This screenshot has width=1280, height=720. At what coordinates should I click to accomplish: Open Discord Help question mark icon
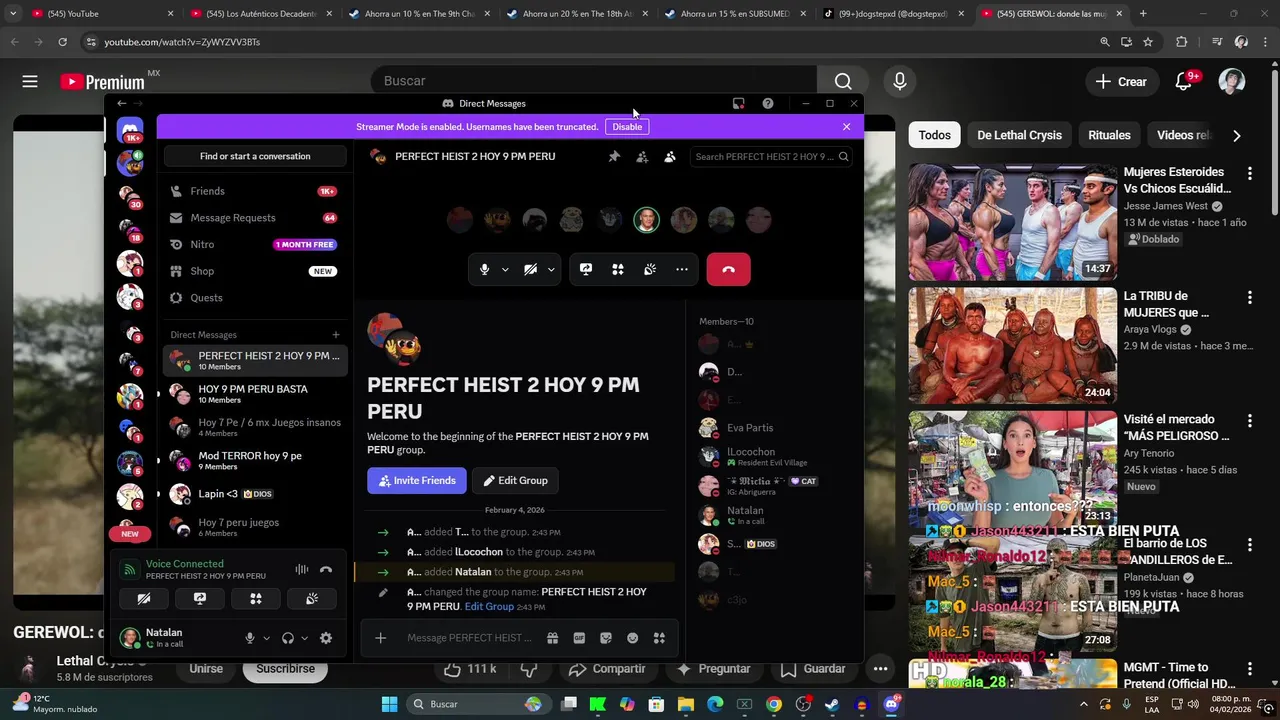(x=767, y=104)
